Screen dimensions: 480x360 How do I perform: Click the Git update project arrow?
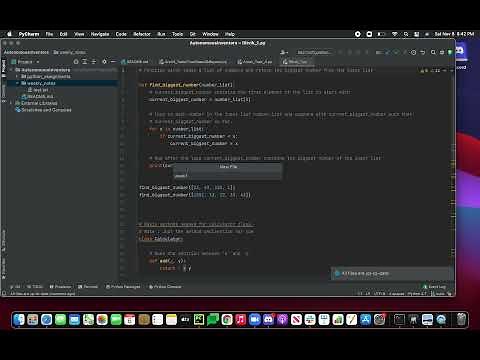tap(387, 52)
